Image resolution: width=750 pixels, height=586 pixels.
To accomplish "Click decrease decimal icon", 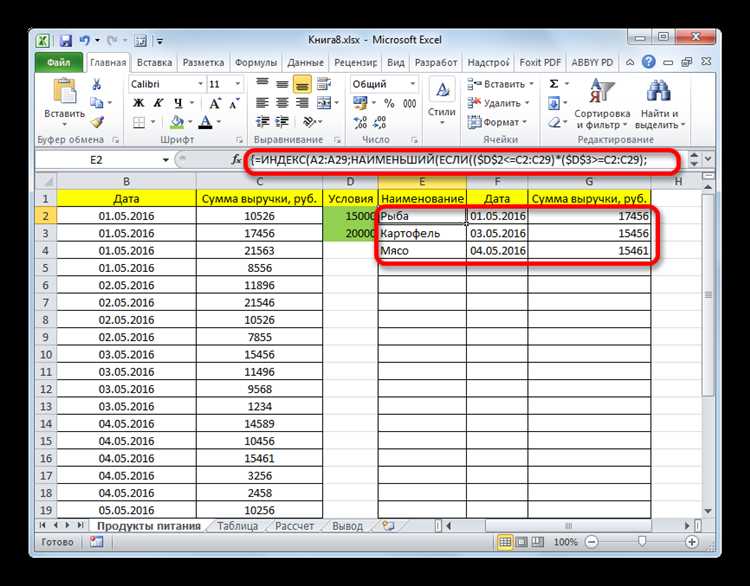I will 380,122.
